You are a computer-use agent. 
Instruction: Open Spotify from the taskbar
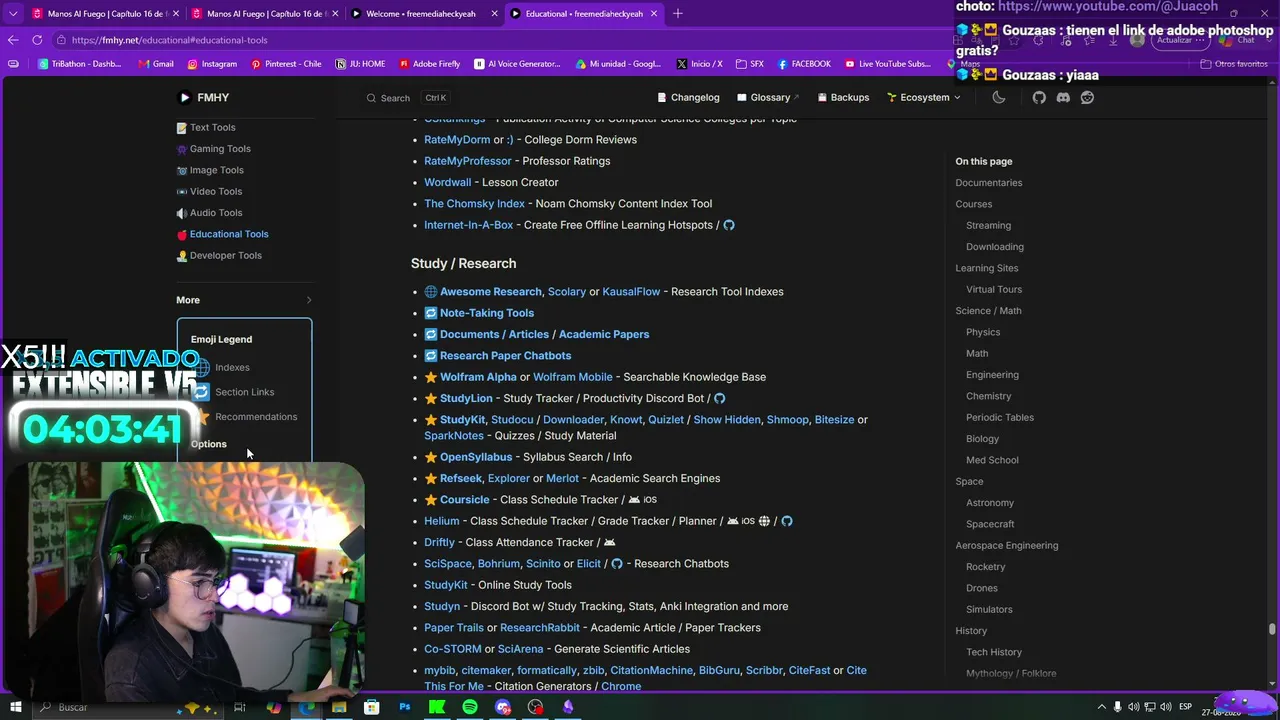coord(470,707)
